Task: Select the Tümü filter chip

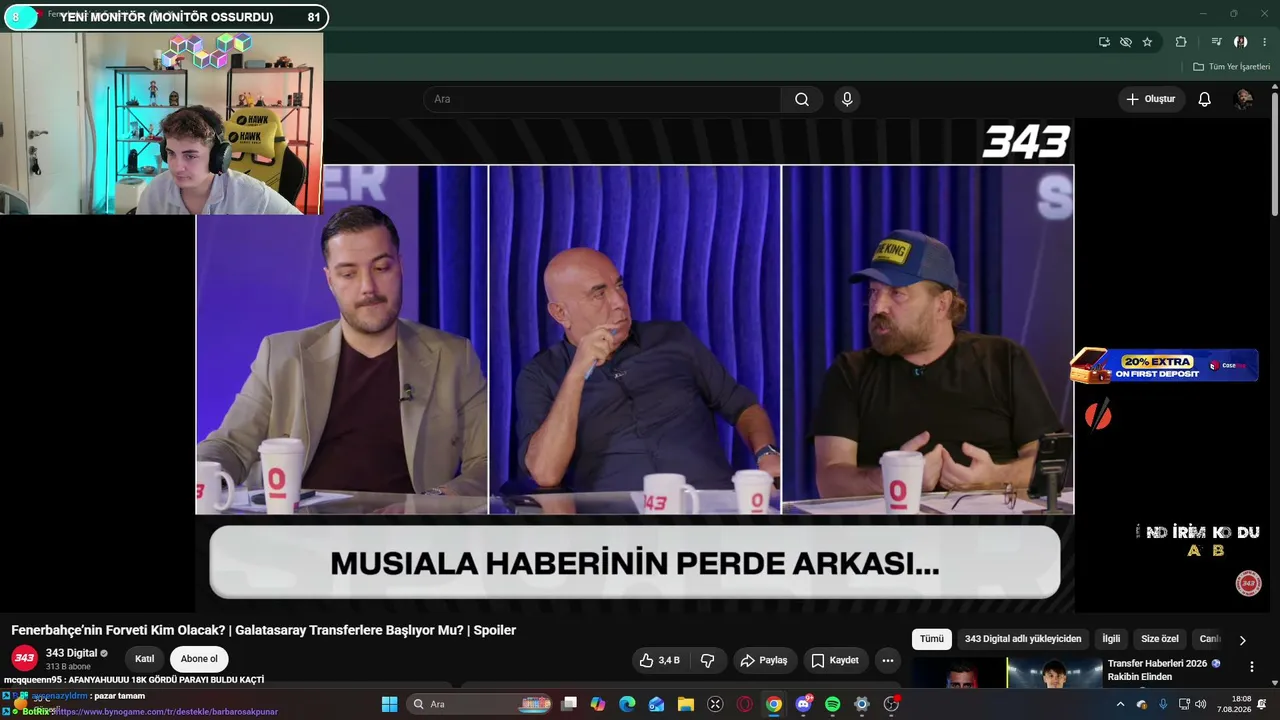Action: 931,639
